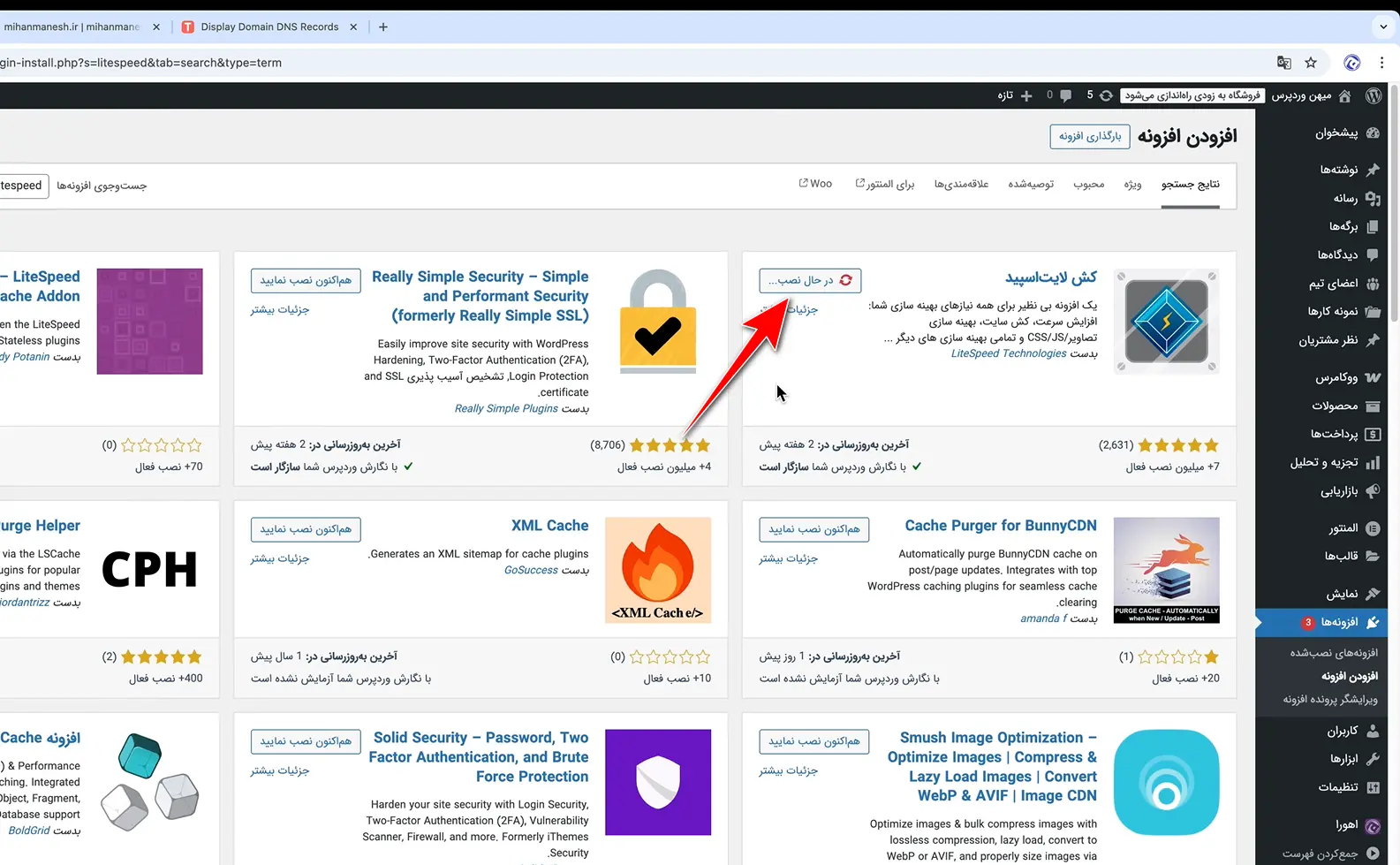
Task: Open LiteSpeed Technologies author link
Action: [x=1009, y=353]
